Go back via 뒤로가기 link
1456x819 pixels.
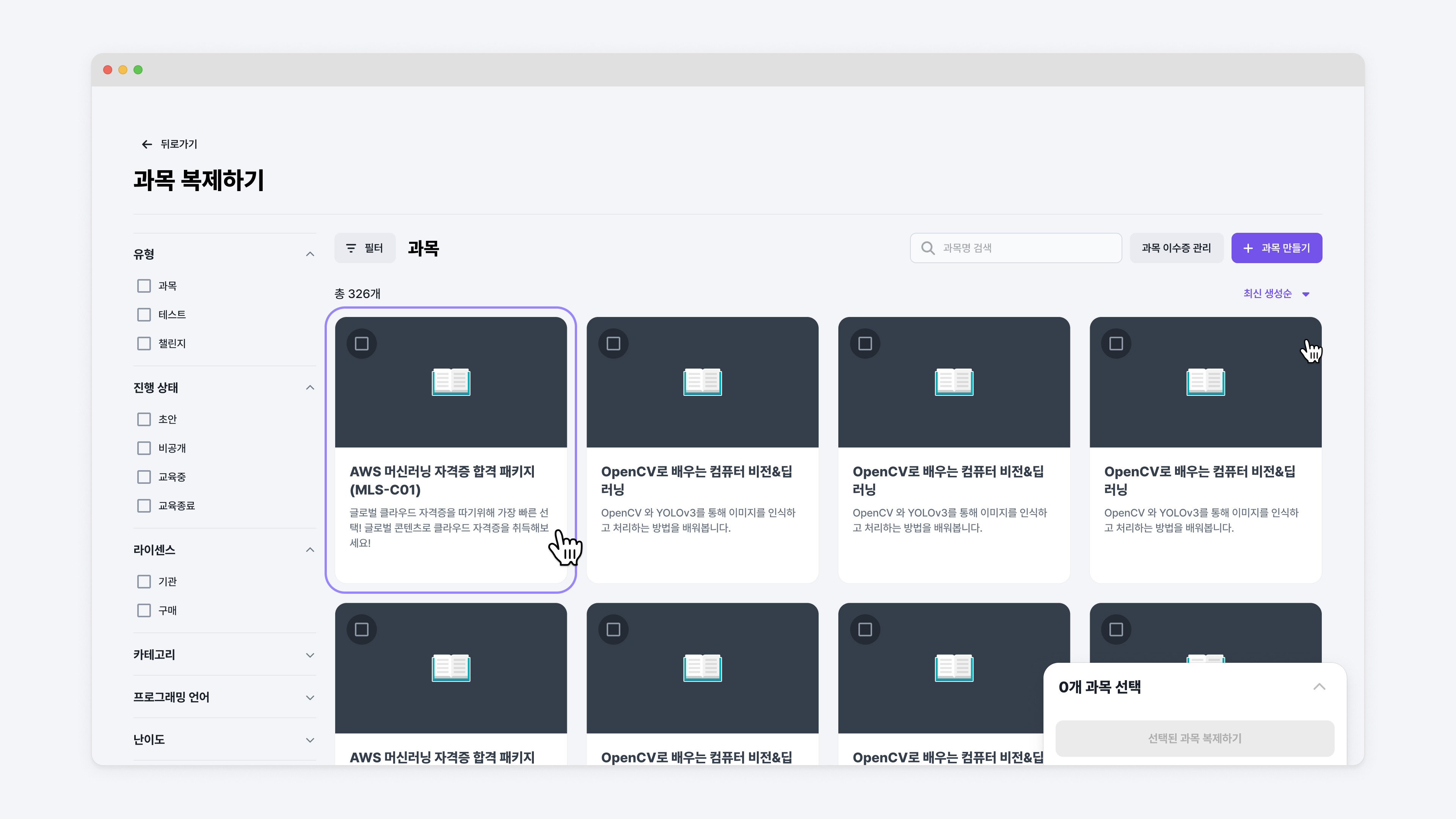169,144
